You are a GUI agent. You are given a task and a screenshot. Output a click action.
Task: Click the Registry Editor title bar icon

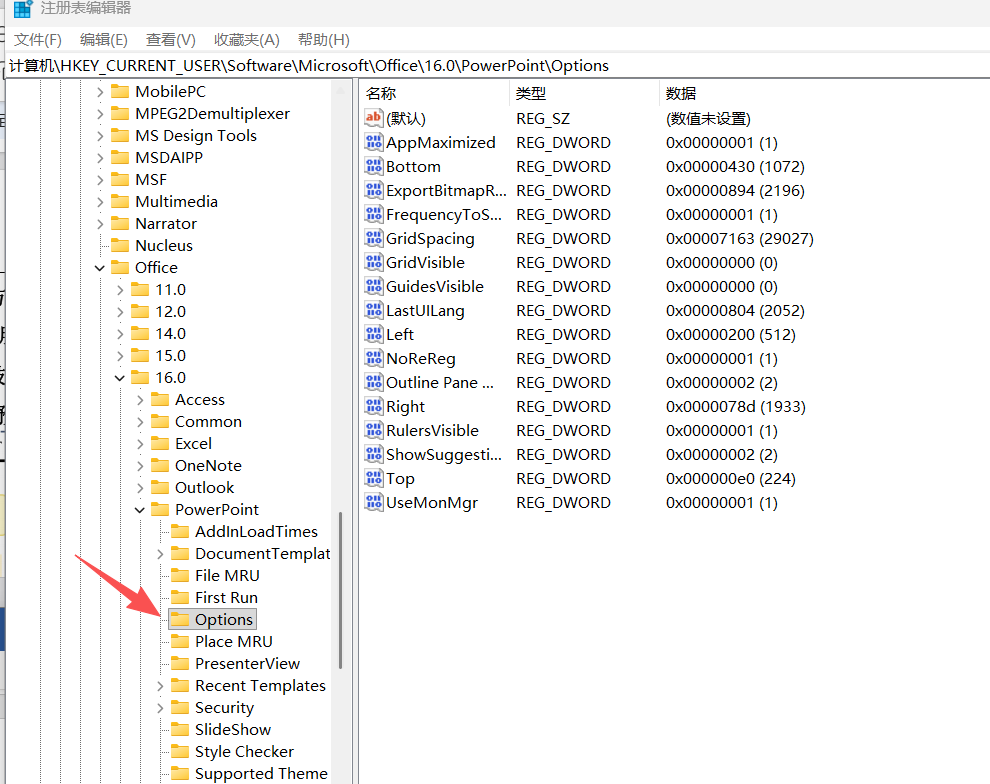pyautogui.click(x=23, y=9)
